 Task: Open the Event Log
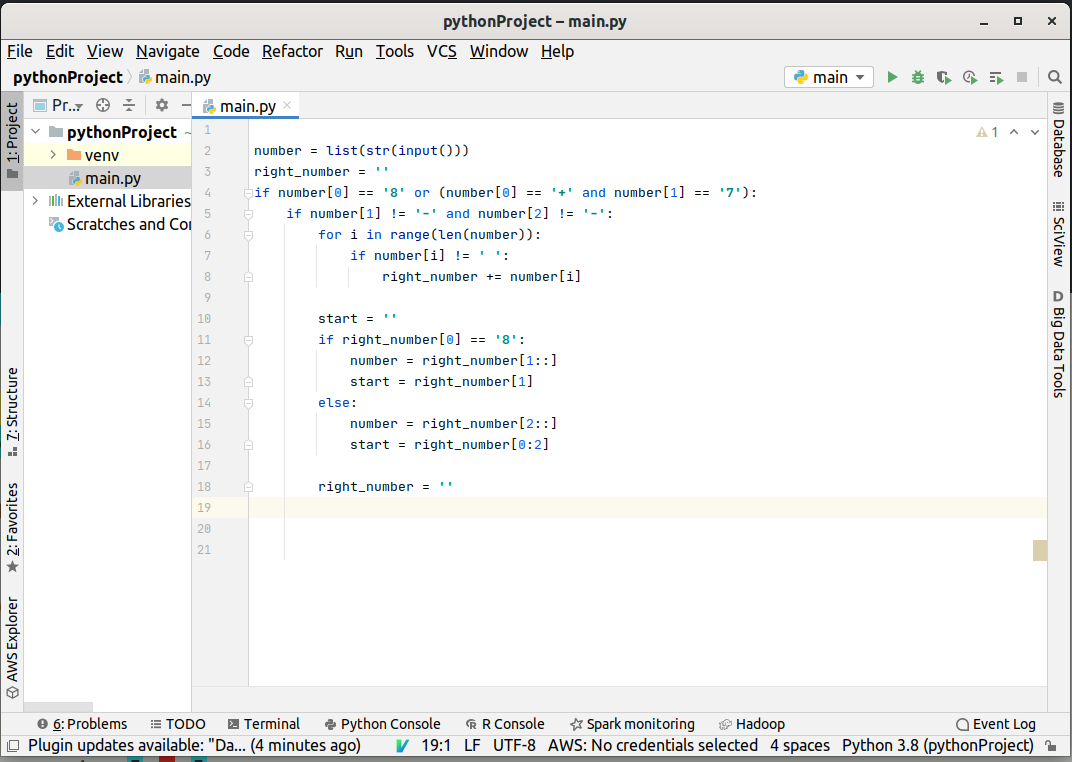[x=995, y=724]
